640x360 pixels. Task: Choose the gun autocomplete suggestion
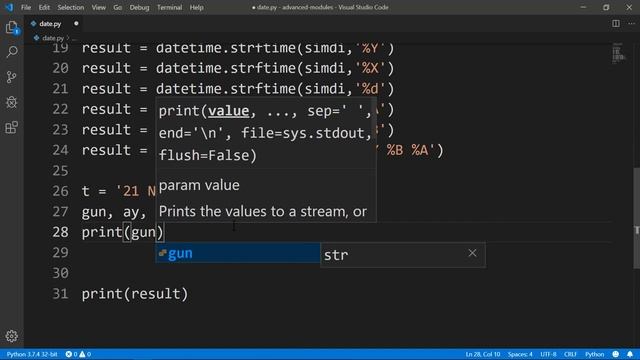pos(238,253)
